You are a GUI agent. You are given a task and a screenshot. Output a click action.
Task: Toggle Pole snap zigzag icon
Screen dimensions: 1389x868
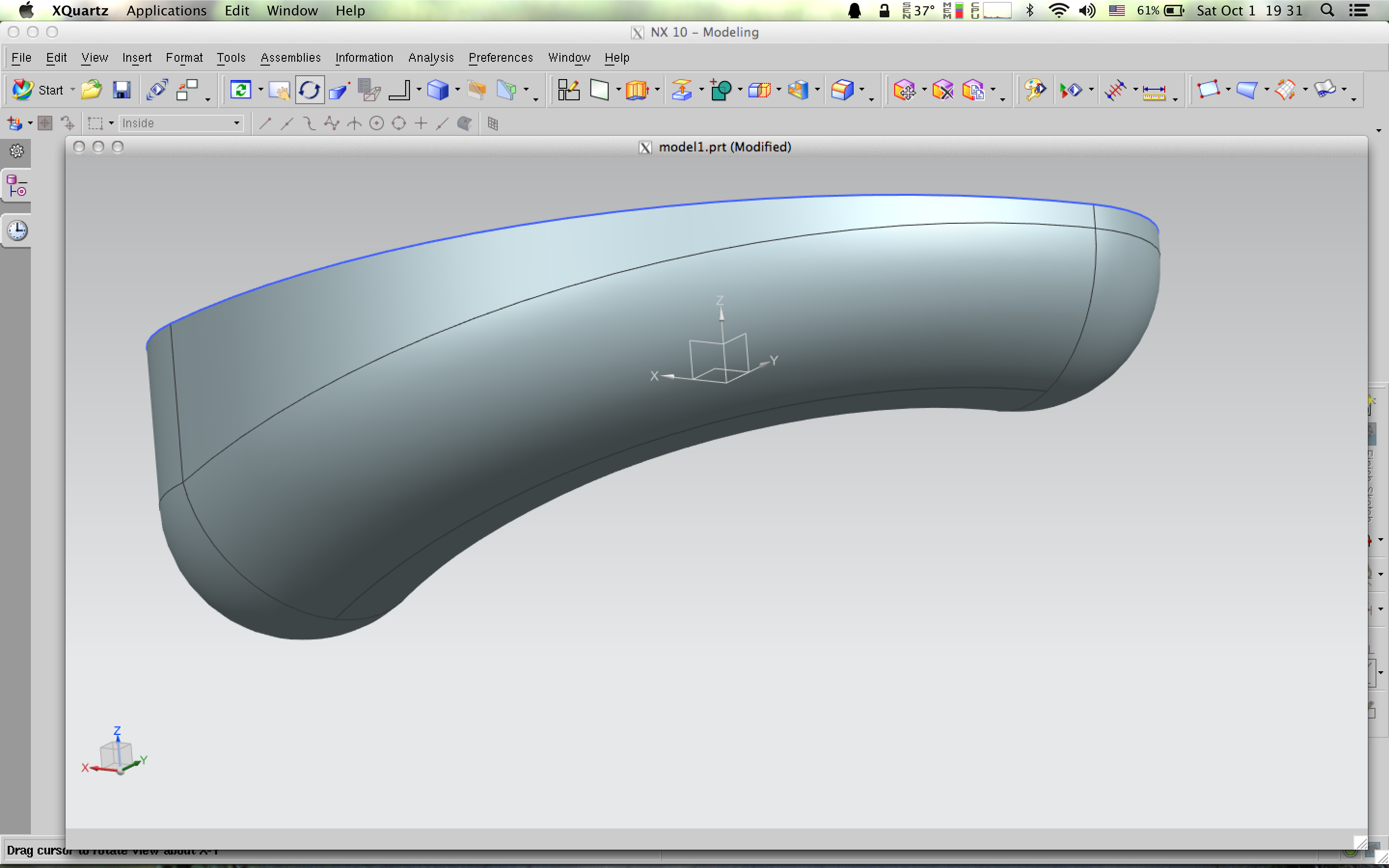click(x=331, y=123)
